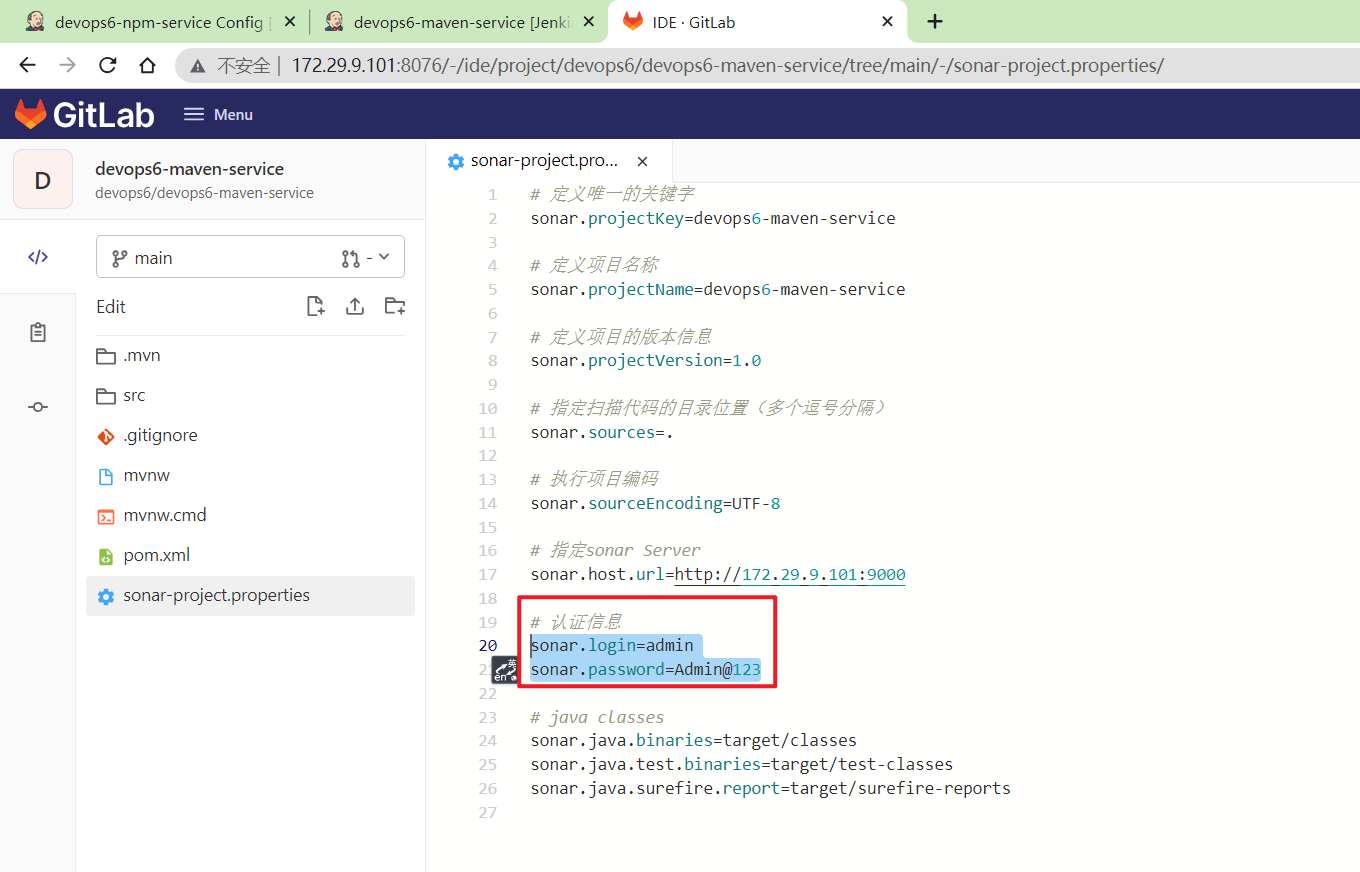This screenshot has width=1360, height=872.
Task: Click the sonar.java.binaries=target/classes line
Action: (694, 741)
